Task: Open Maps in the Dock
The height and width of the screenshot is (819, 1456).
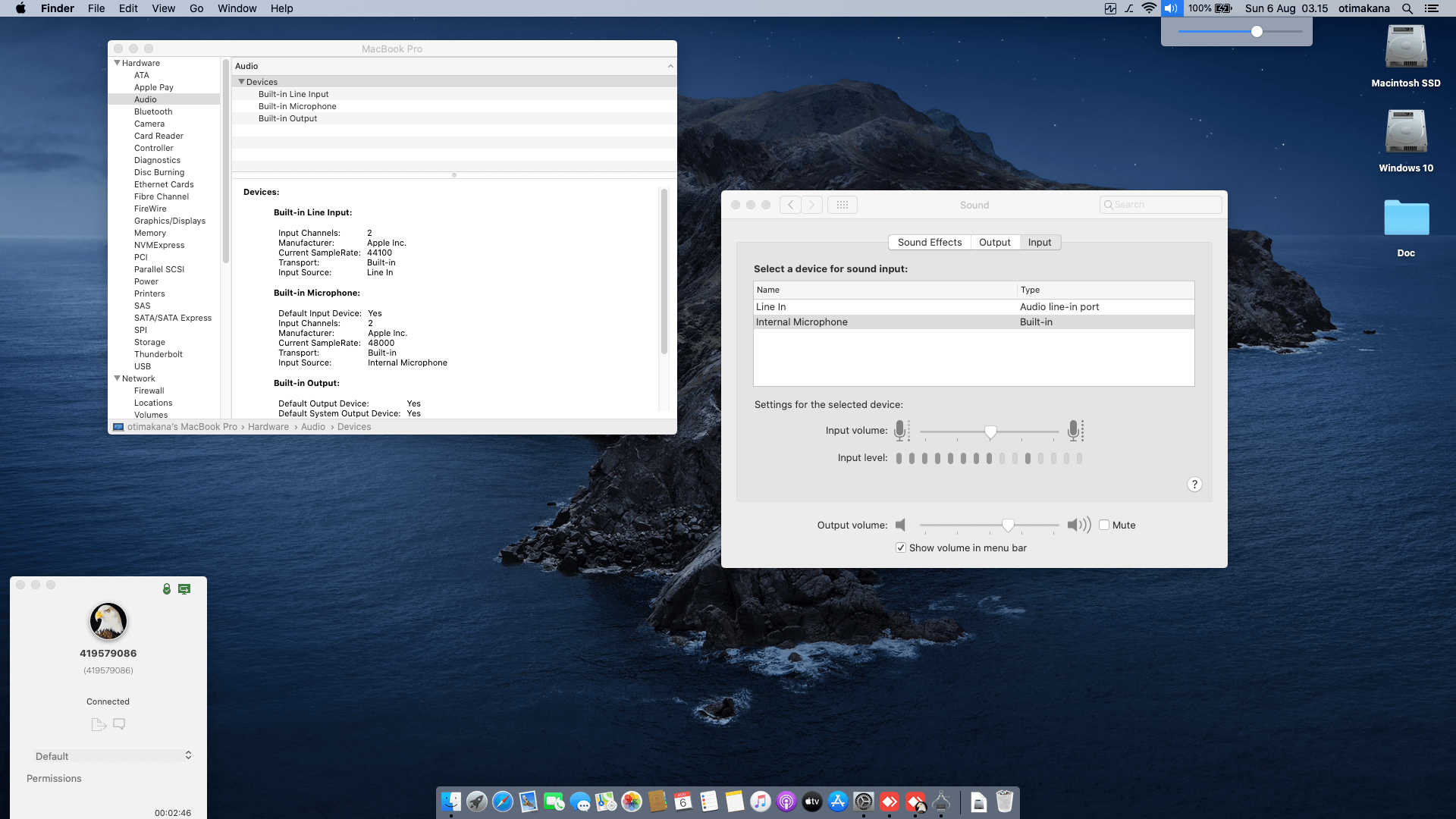Action: [x=606, y=802]
